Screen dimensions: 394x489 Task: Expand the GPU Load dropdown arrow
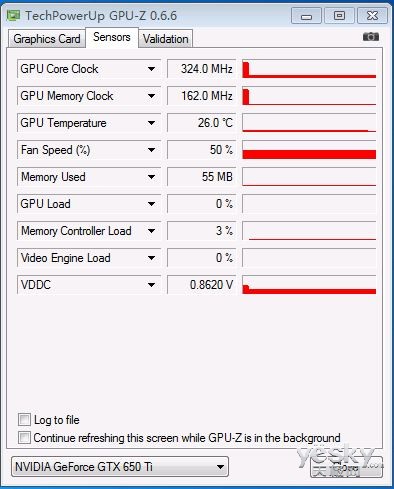click(151, 204)
